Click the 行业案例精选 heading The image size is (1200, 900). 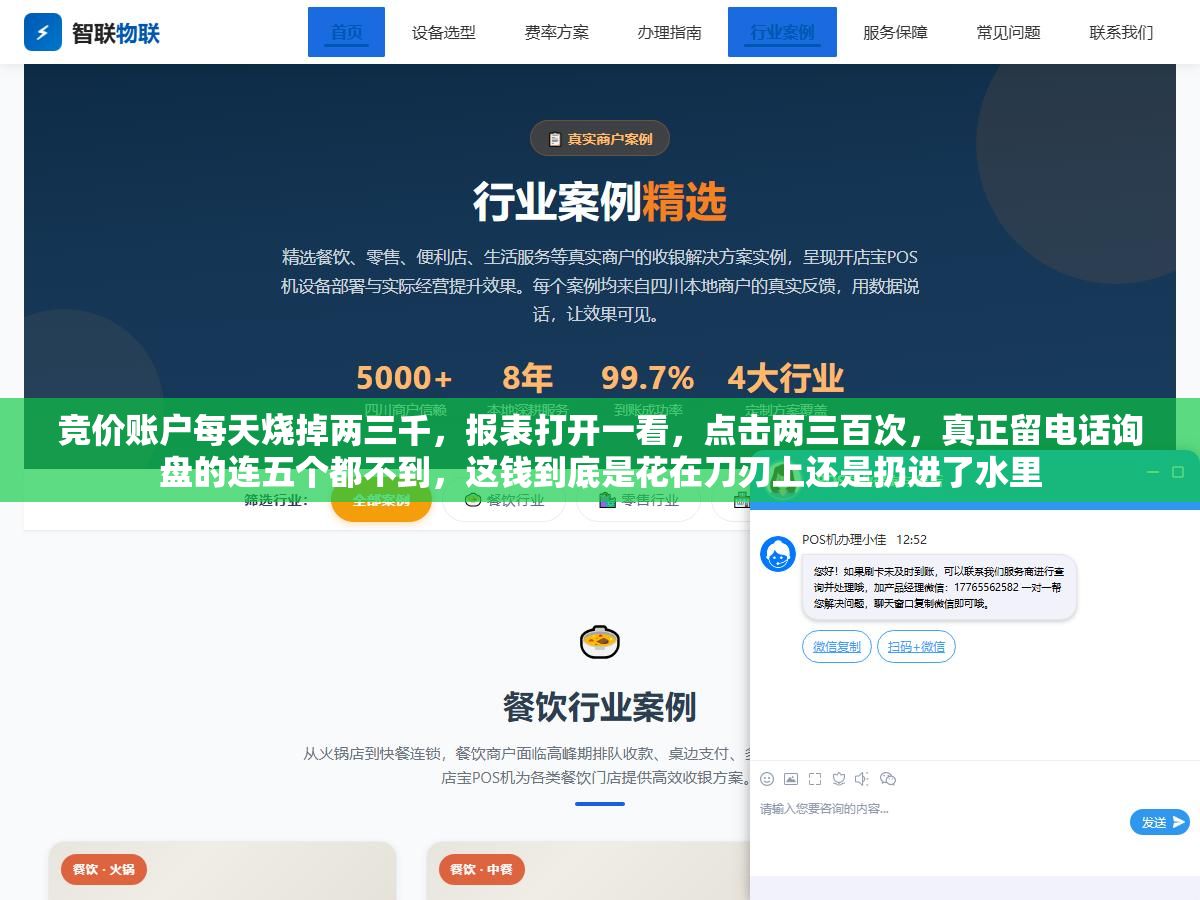click(x=600, y=202)
